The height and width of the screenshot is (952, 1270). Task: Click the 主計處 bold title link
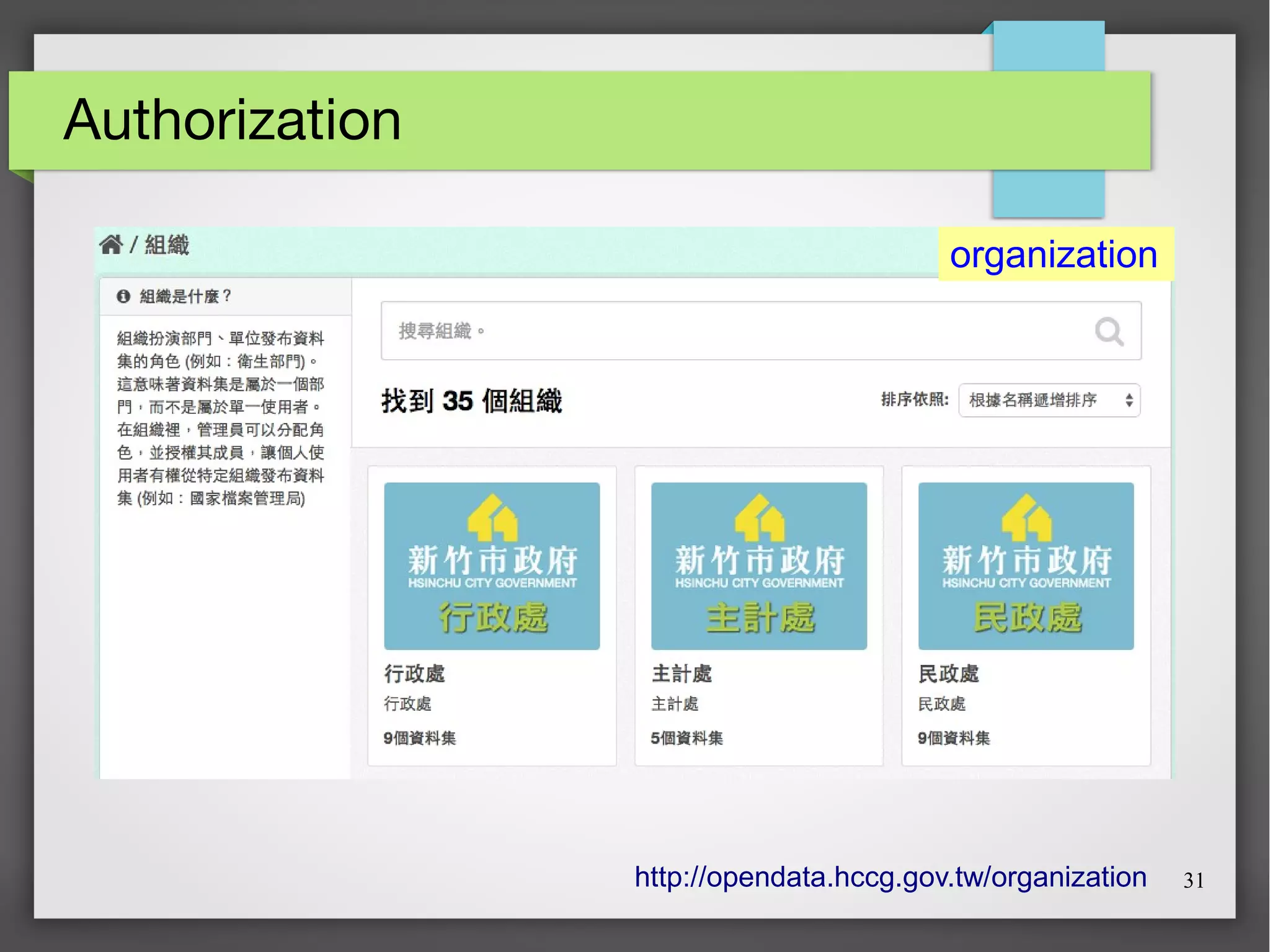[x=682, y=674]
